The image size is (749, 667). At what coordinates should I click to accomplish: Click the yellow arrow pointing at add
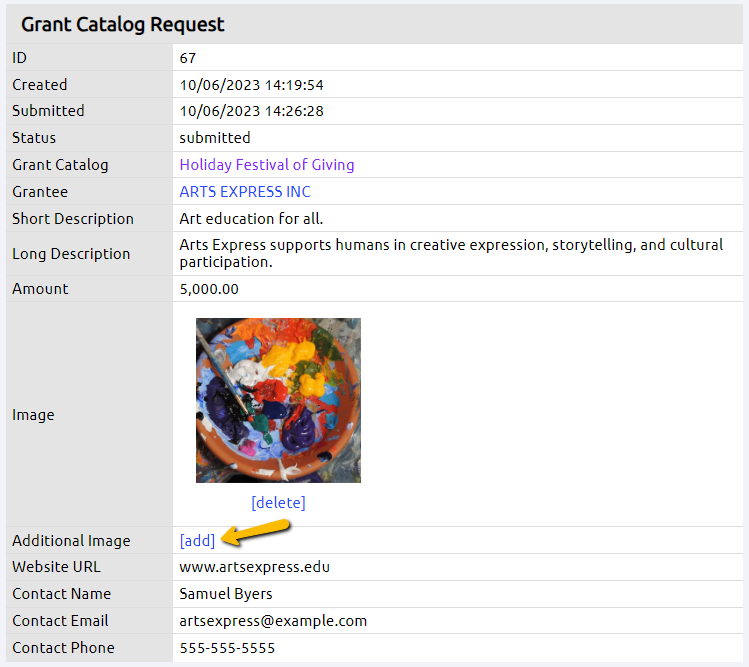[x=256, y=533]
